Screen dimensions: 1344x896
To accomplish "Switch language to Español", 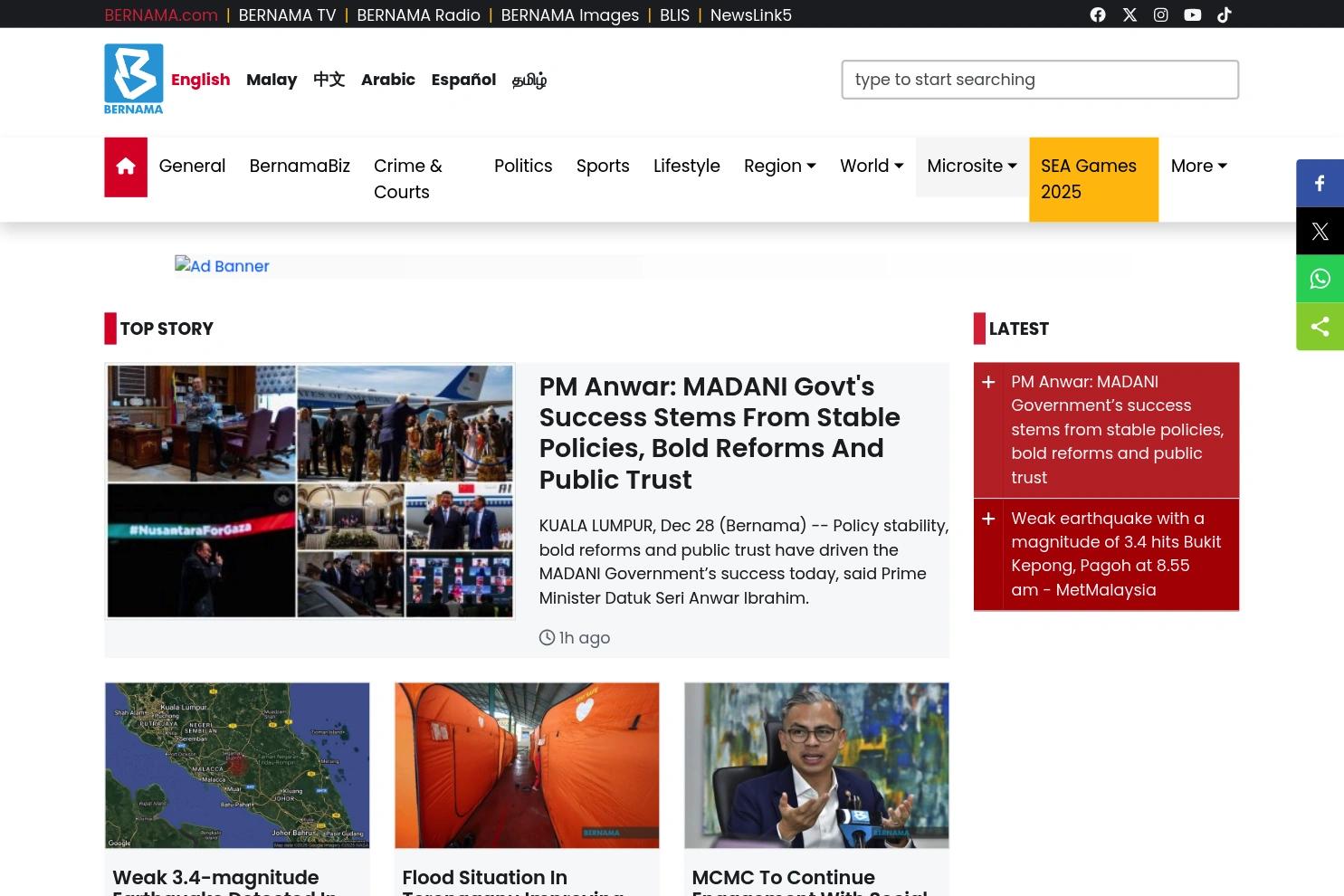I will [x=463, y=80].
